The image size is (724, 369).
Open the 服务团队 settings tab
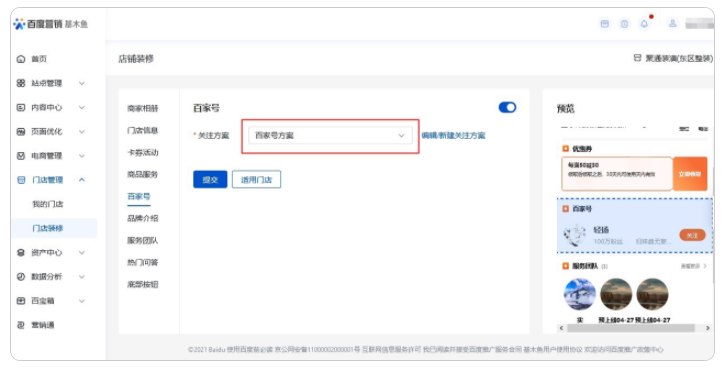[x=143, y=240]
